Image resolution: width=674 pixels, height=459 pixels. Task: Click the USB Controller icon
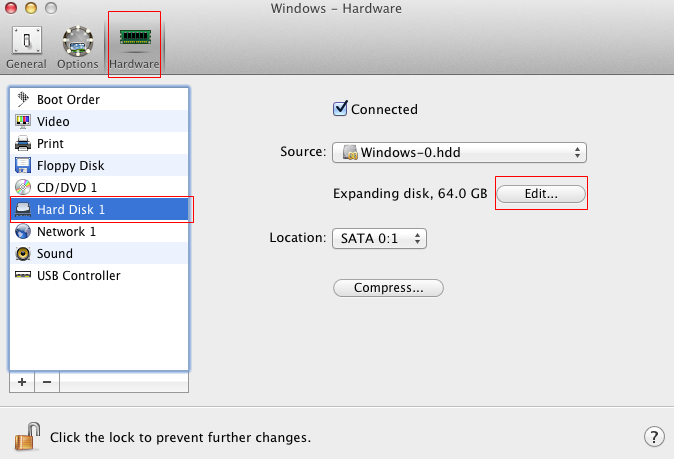coord(23,275)
